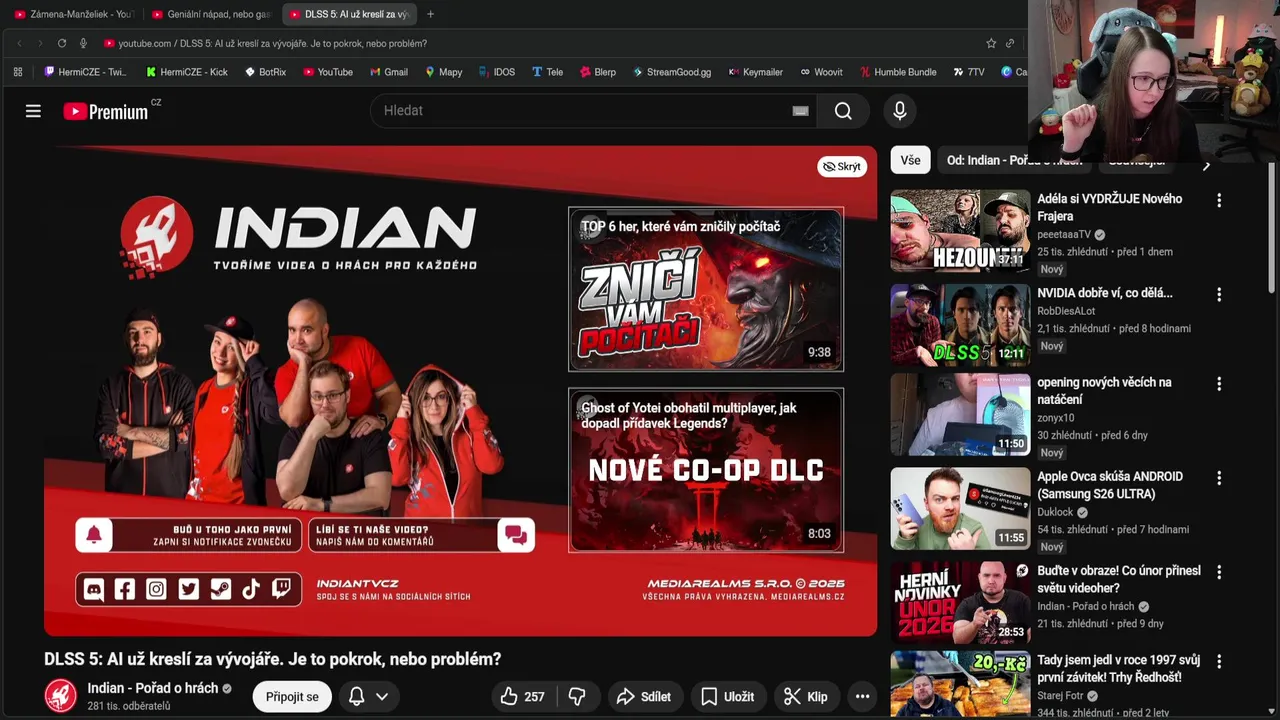This screenshot has width=1280, height=720.
Task: Open on-screen keyboard icon in search box
Action: pos(800,111)
